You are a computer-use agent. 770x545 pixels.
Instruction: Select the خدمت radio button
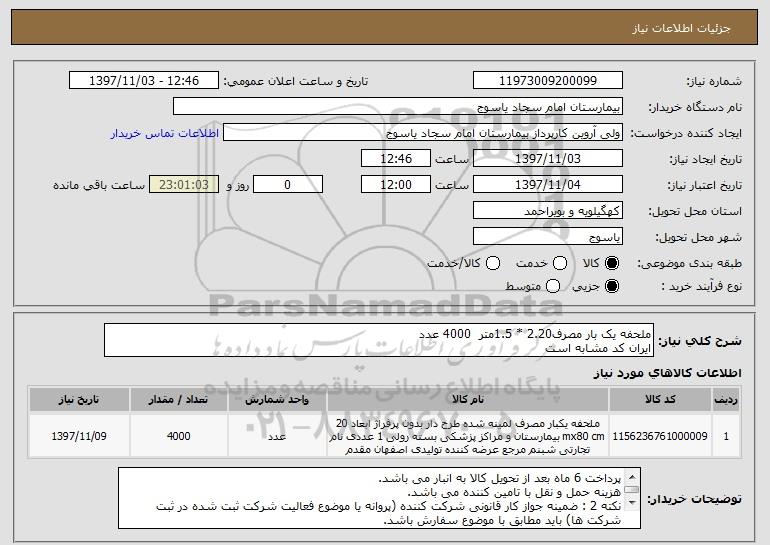point(560,264)
